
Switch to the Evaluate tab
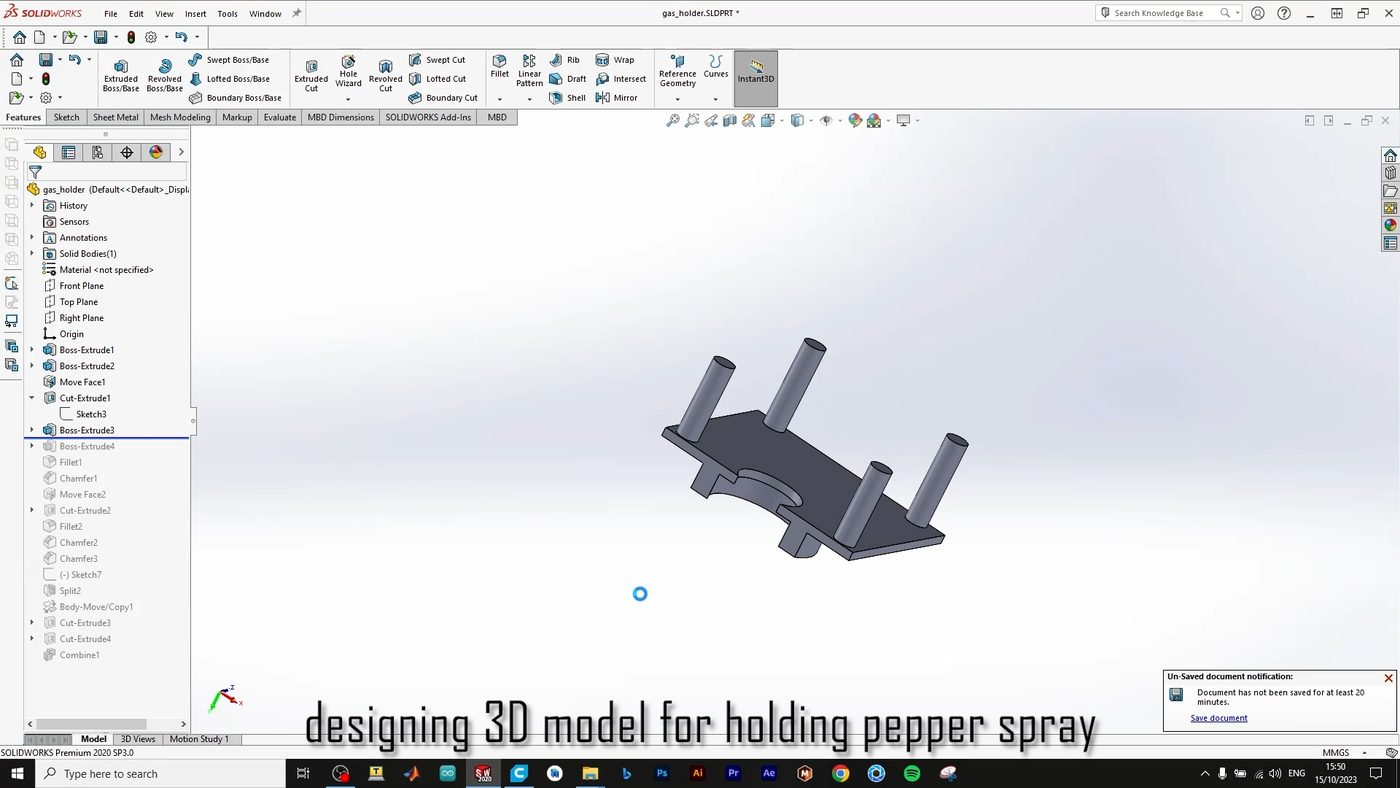(280, 117)
